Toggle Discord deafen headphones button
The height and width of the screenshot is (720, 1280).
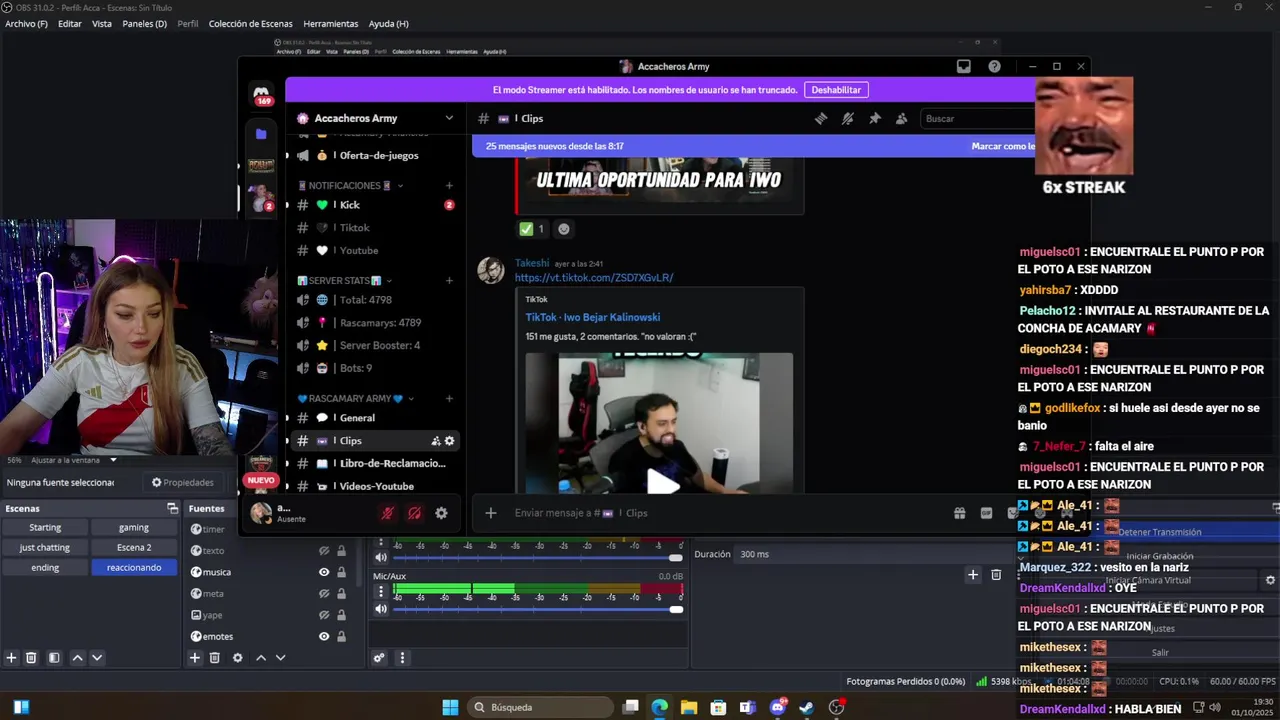414,513
